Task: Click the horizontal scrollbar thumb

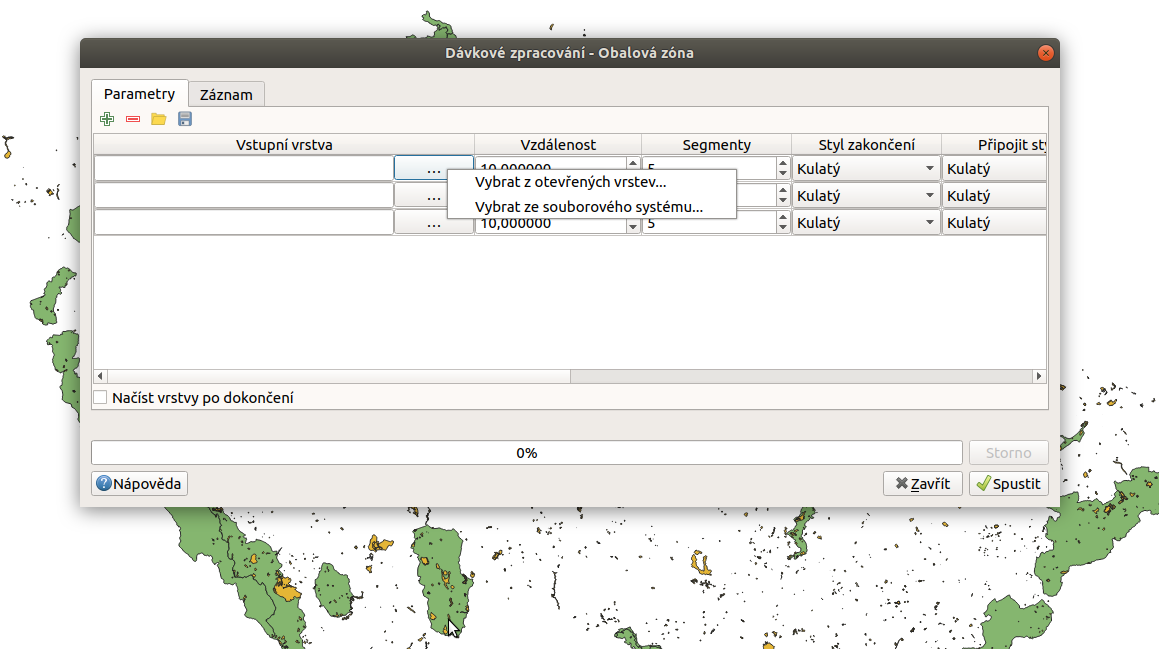Action: tap(339, 376)
